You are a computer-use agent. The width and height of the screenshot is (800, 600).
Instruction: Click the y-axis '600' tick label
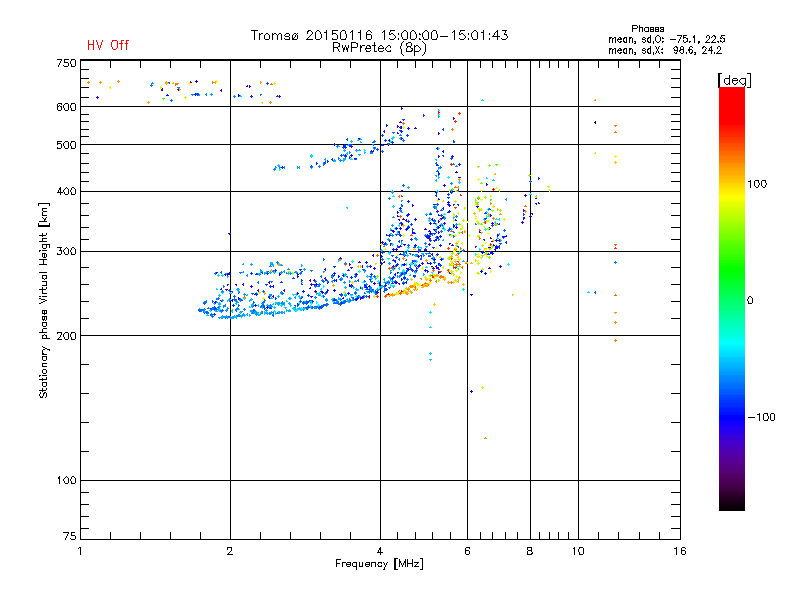click(x=66, y=107)
